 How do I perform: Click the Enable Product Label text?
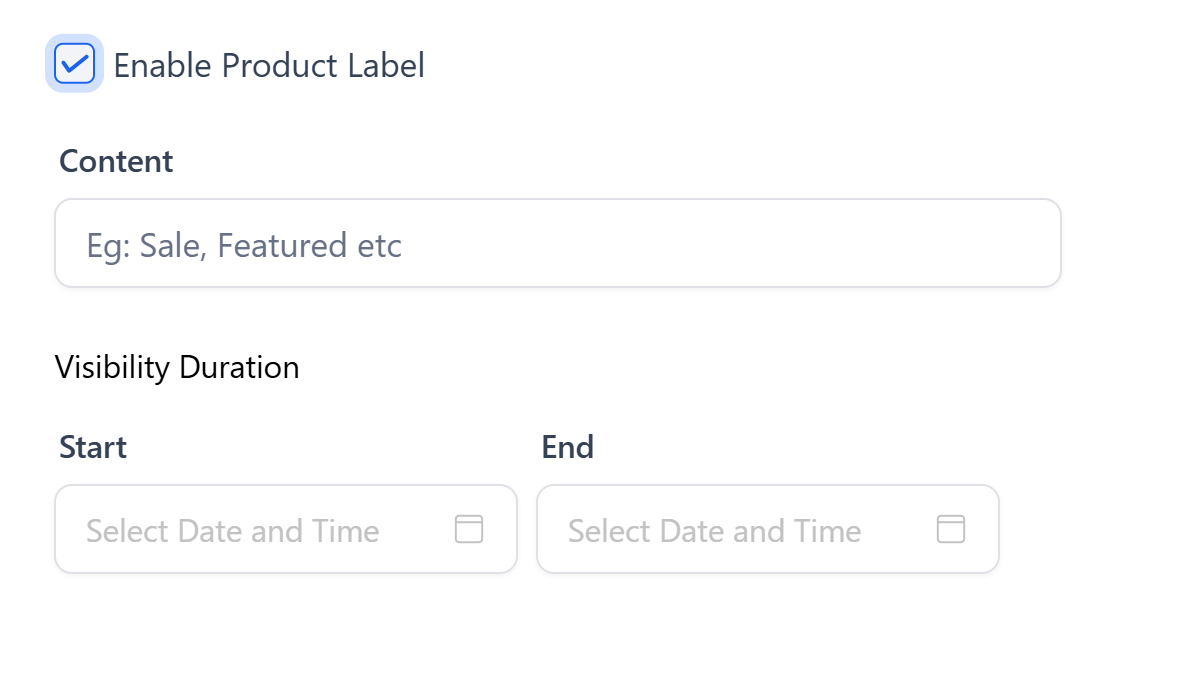click(268, 64)
